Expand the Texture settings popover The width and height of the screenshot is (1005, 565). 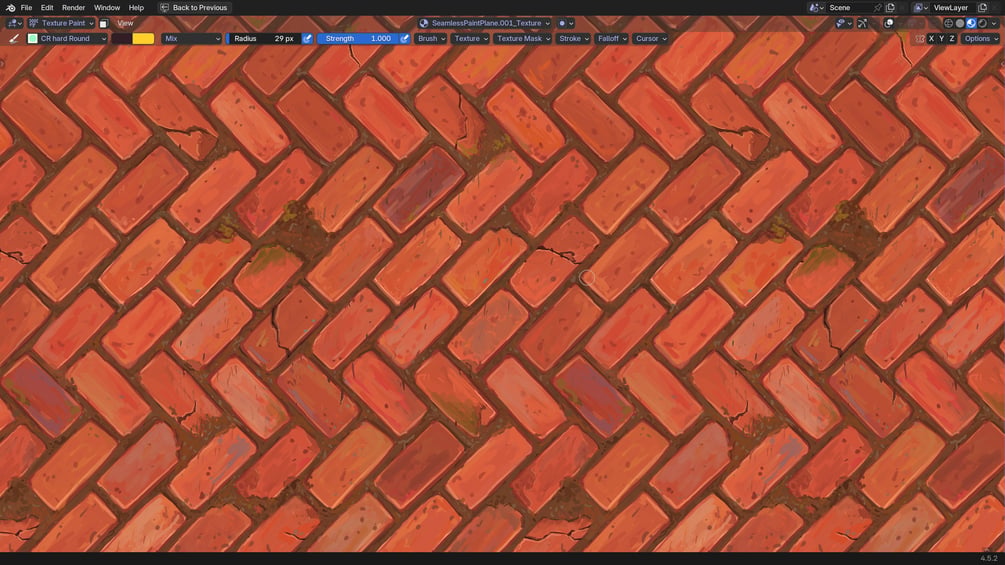[471, 38]
